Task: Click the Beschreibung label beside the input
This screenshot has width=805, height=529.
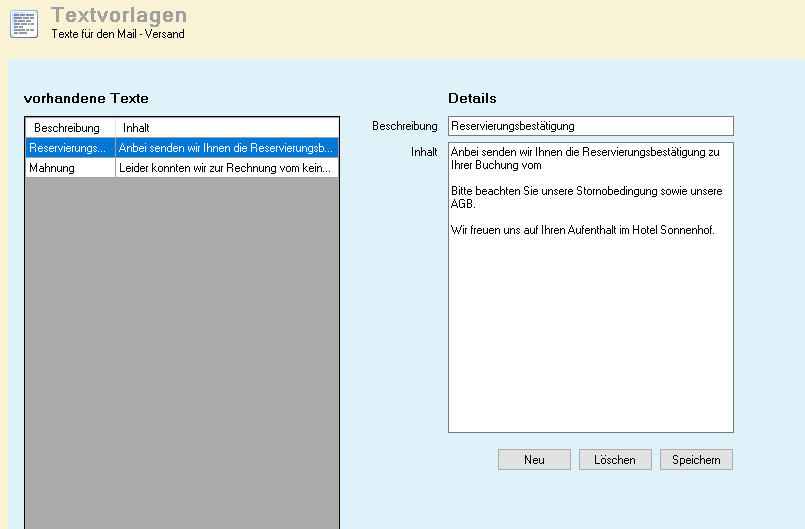Action: (405, 126)
